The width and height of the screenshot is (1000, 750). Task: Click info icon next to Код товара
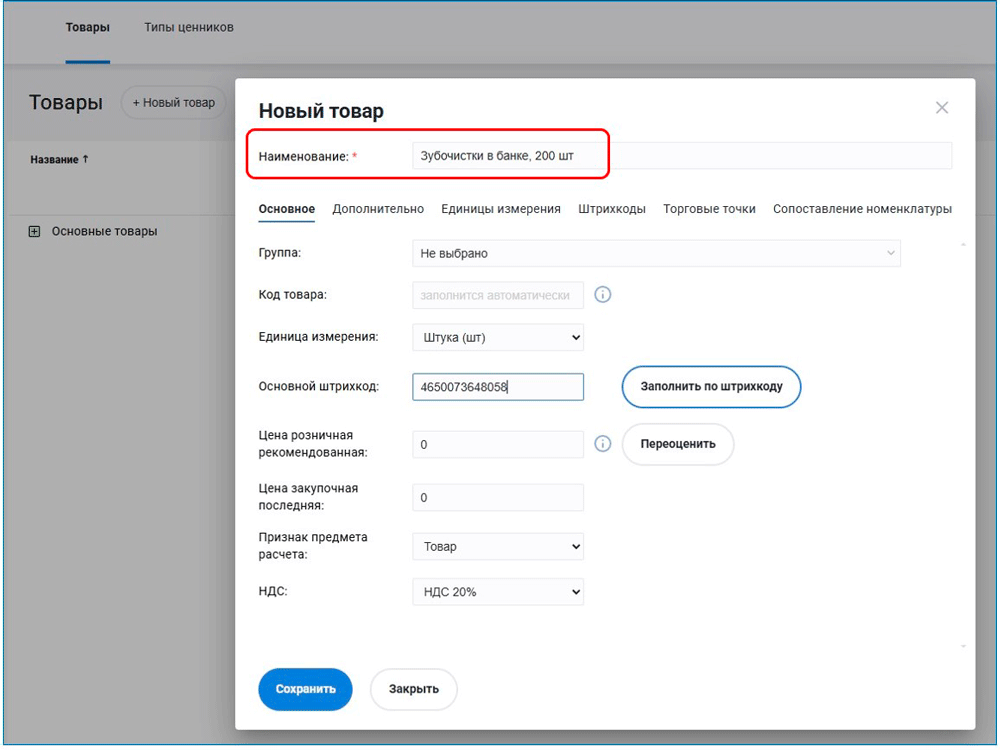(603, 295)
